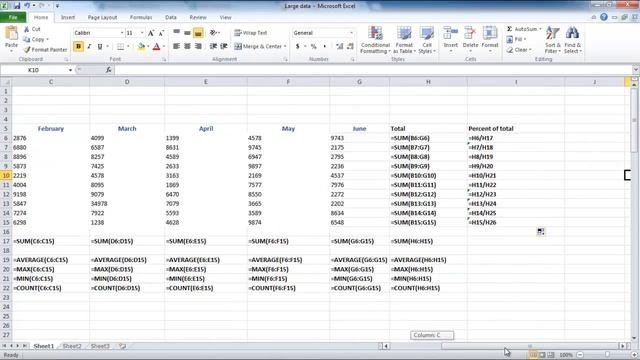
Task: Open Conditional Formatting menu
Action: click(x=375, y=40)
